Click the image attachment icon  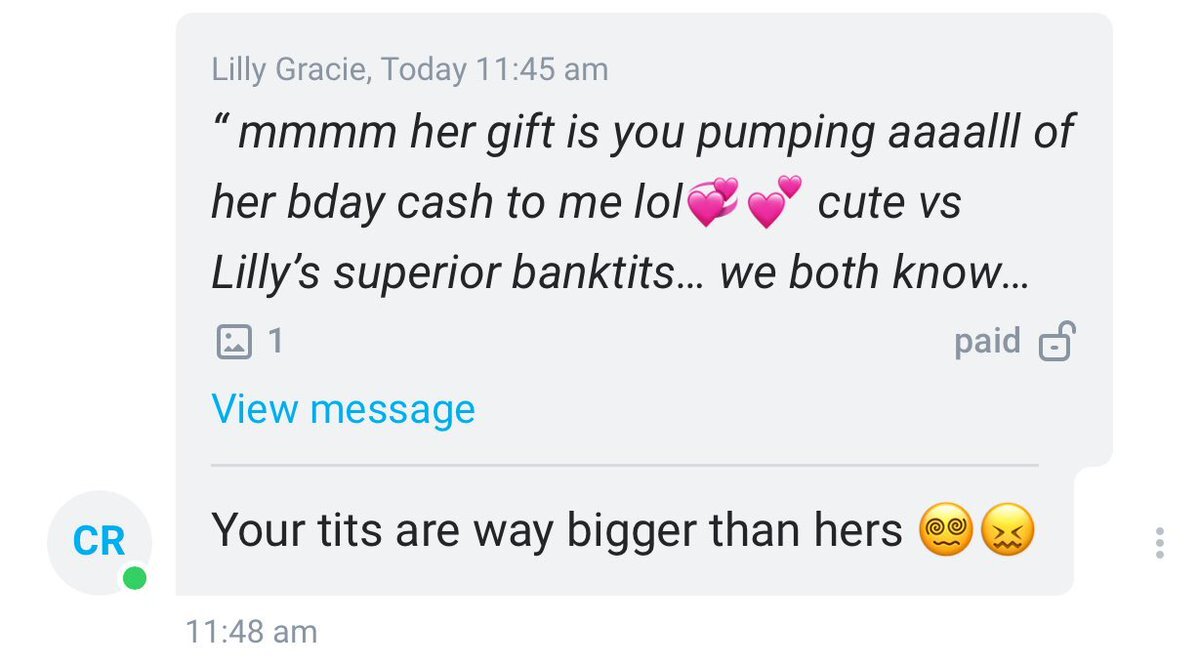(233, 343)
